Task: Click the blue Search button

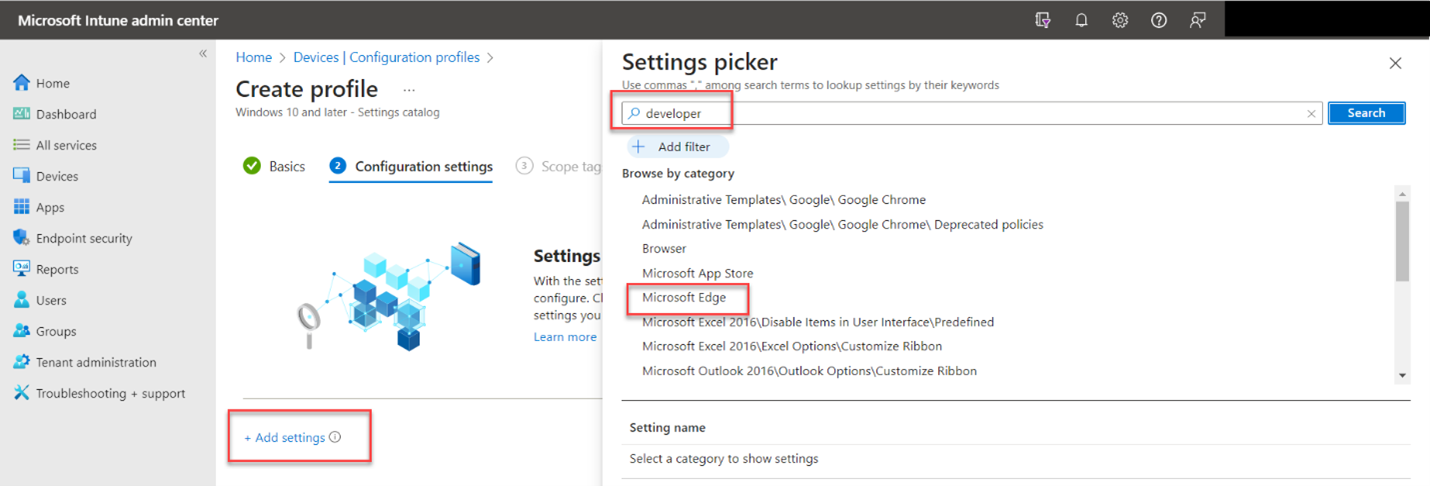Action: pos(1366,113)
